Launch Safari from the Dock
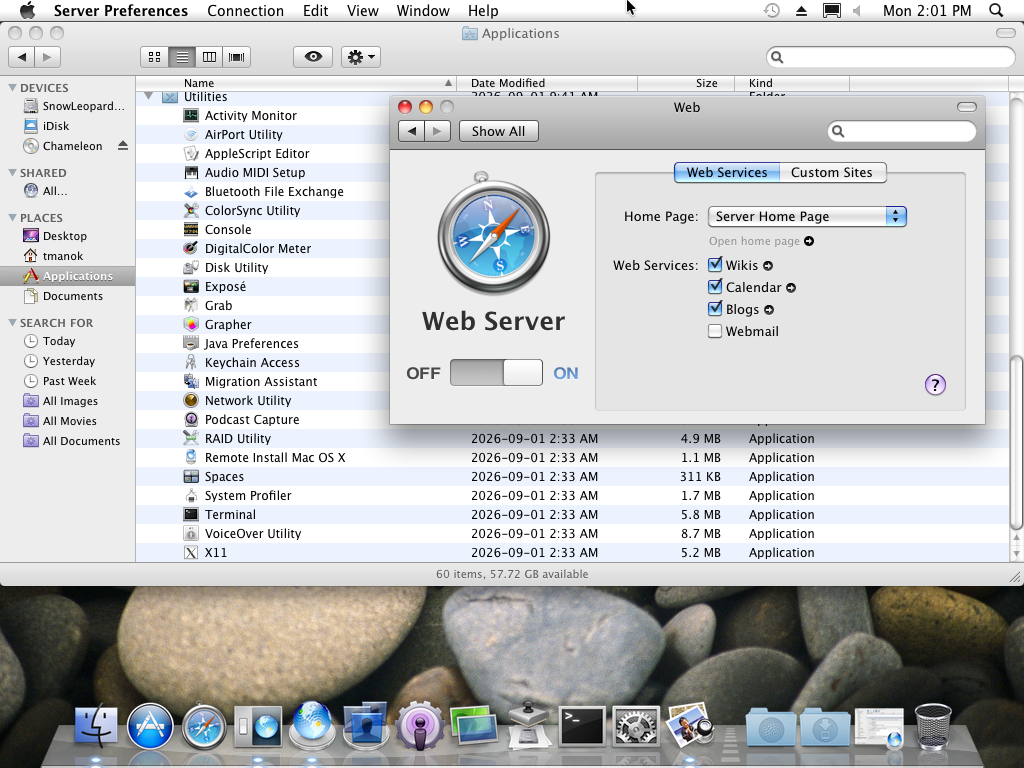This screenshot has height=768, width=1024. coord(204,726)
